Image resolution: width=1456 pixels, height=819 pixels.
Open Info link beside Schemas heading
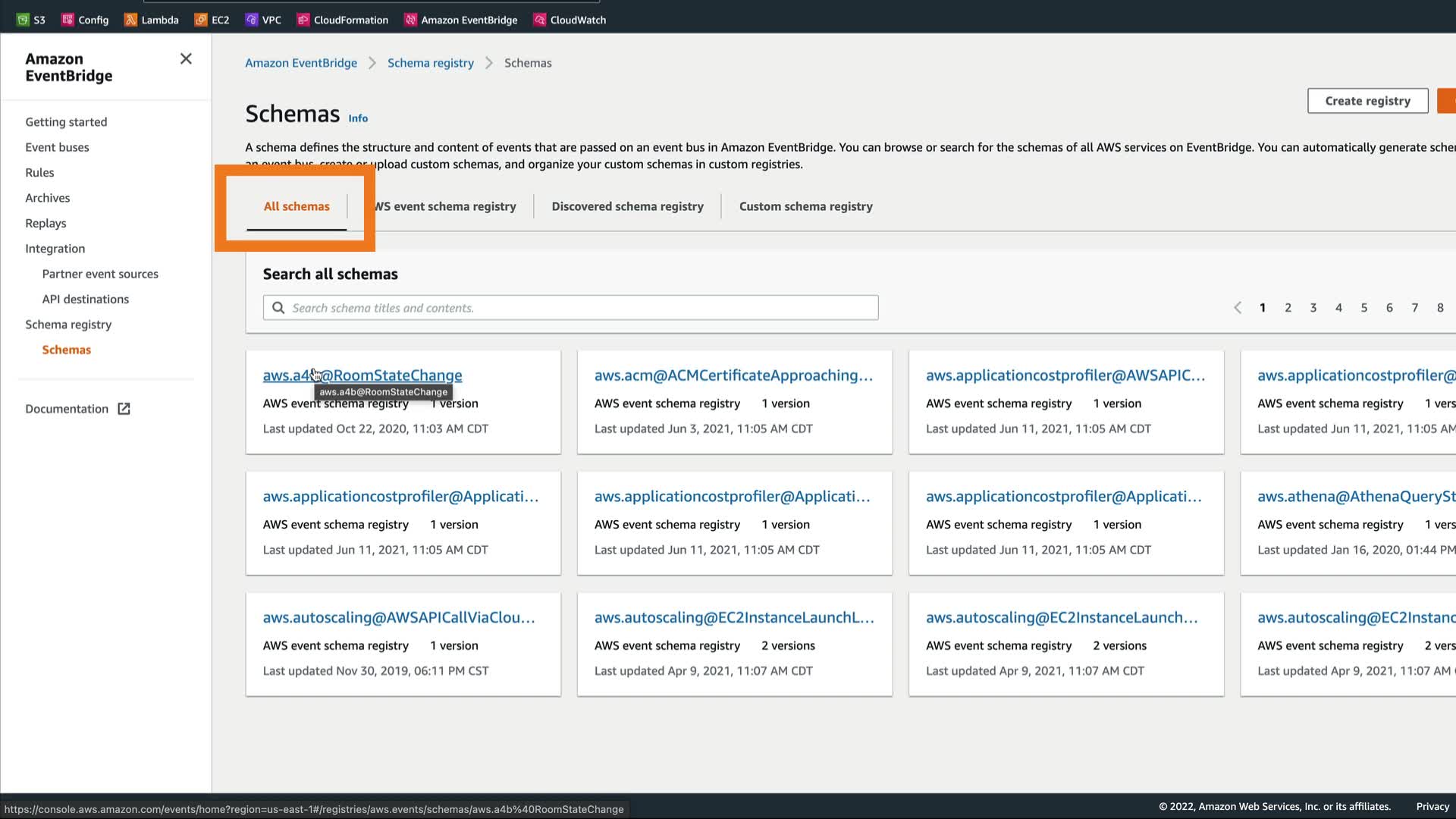[358, 118]
